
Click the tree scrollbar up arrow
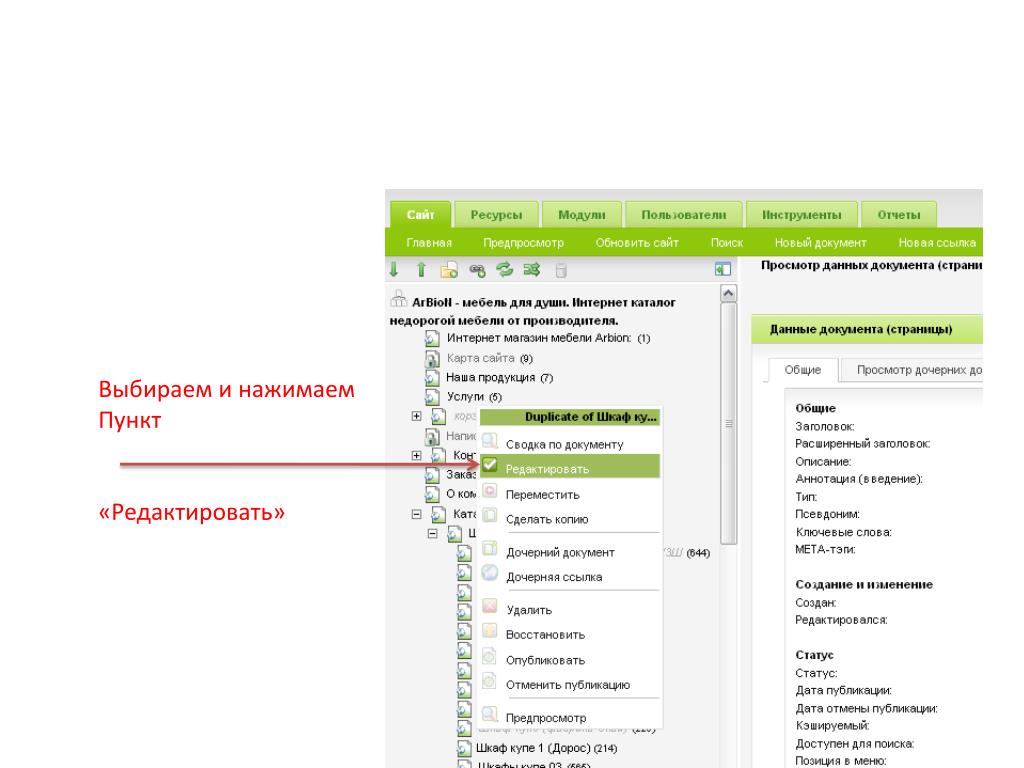pos(728,293)
